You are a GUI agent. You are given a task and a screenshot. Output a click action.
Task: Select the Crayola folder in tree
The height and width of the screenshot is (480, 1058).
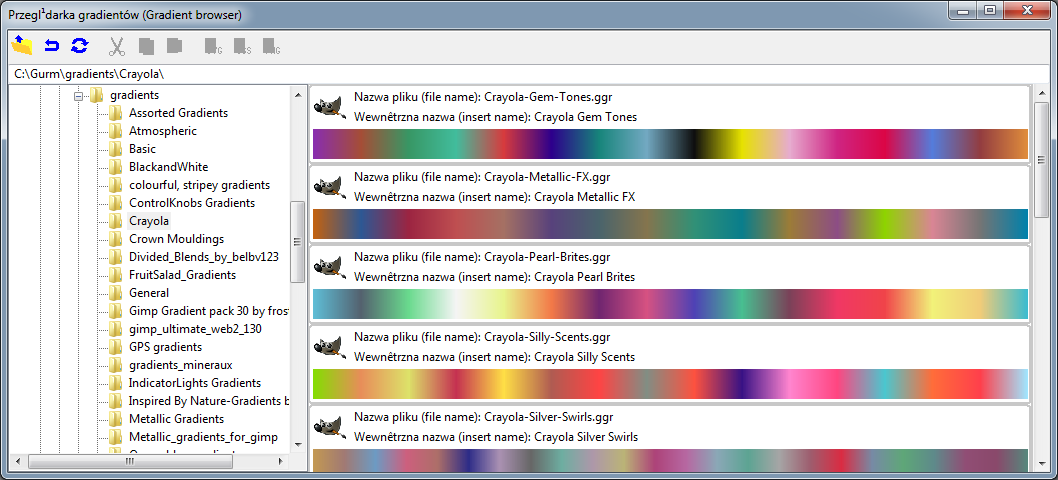coord(149,221)
